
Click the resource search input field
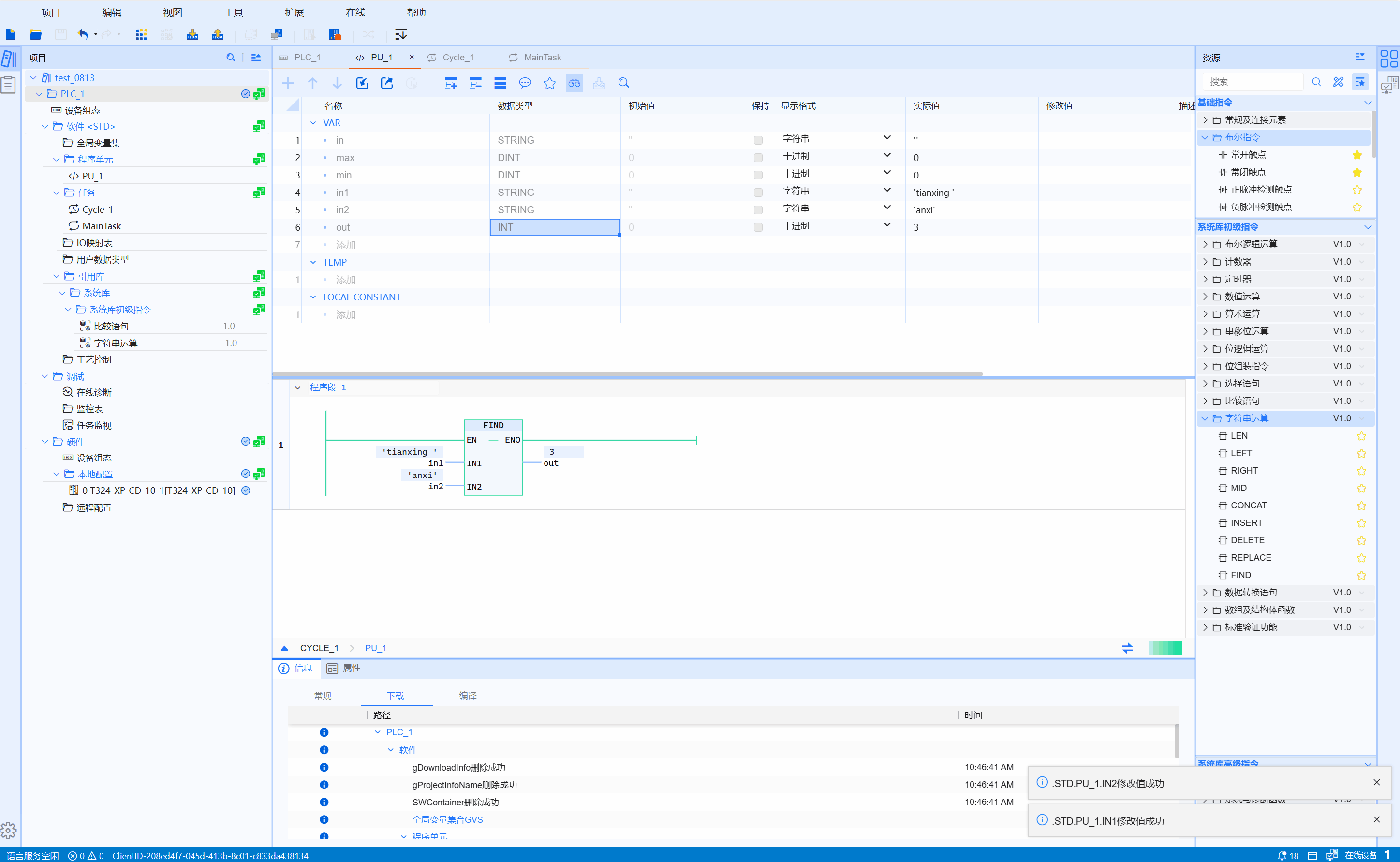(1253, 82)
